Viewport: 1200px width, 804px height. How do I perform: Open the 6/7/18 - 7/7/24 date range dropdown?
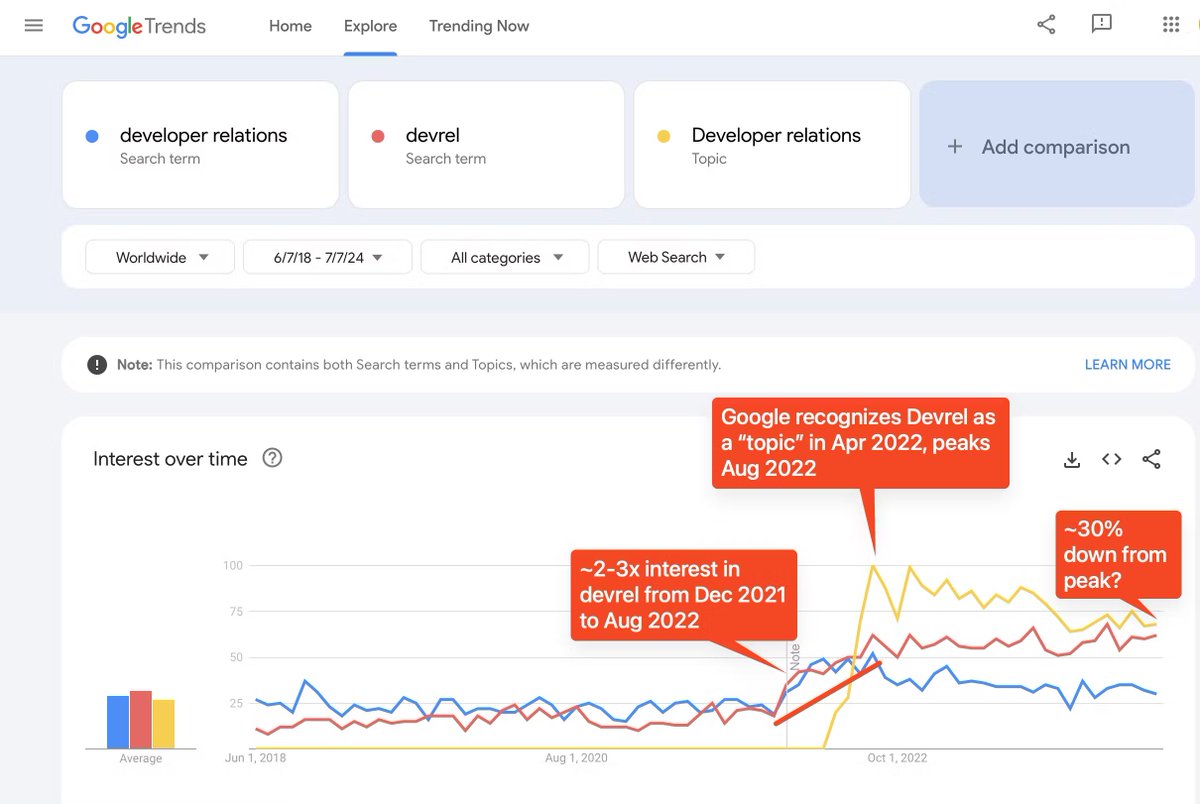[x=328, y=257]
